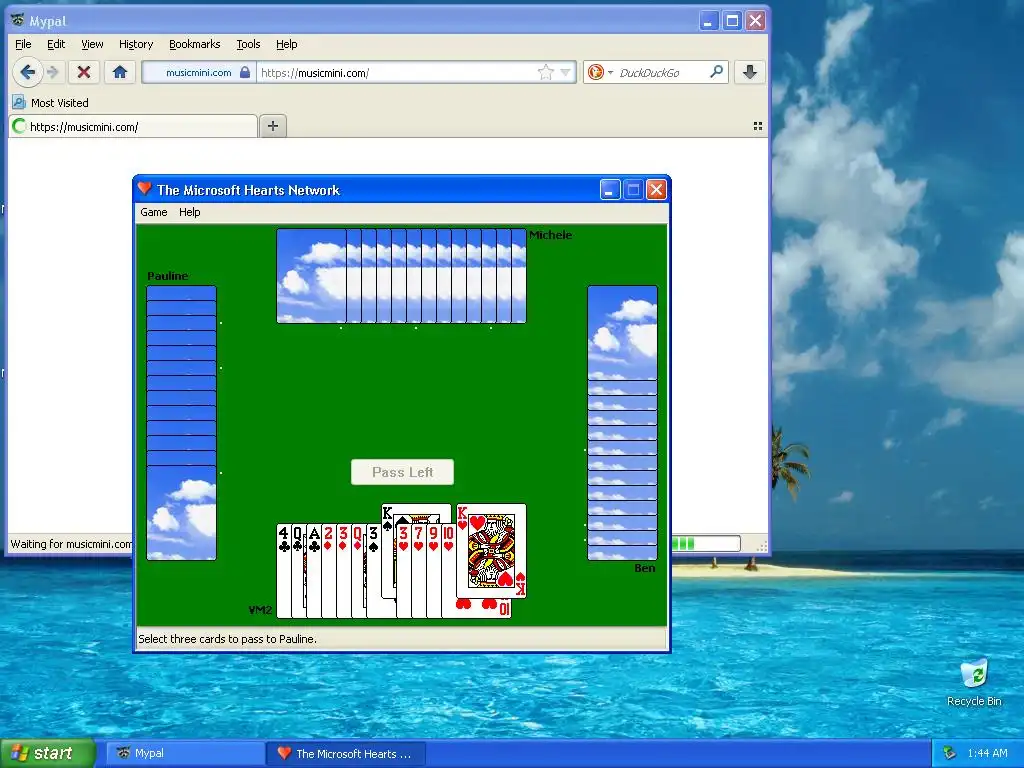This screenshot has height=768, width=1024.
Task: Click the search magnifier icon
Action: 716,72
